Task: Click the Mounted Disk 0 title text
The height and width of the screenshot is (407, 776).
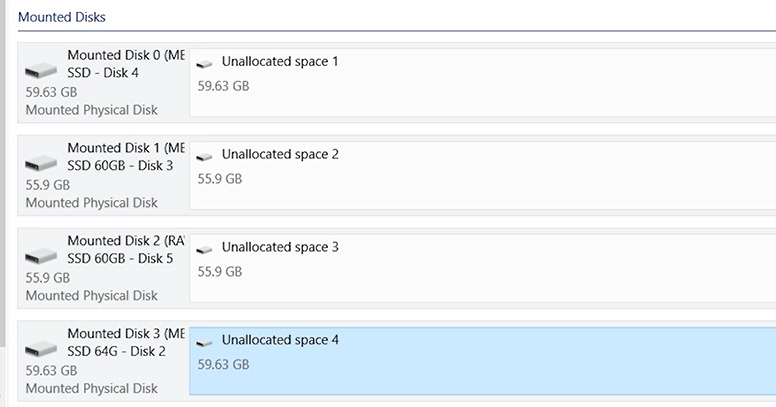Action: (x=126, y=55)
